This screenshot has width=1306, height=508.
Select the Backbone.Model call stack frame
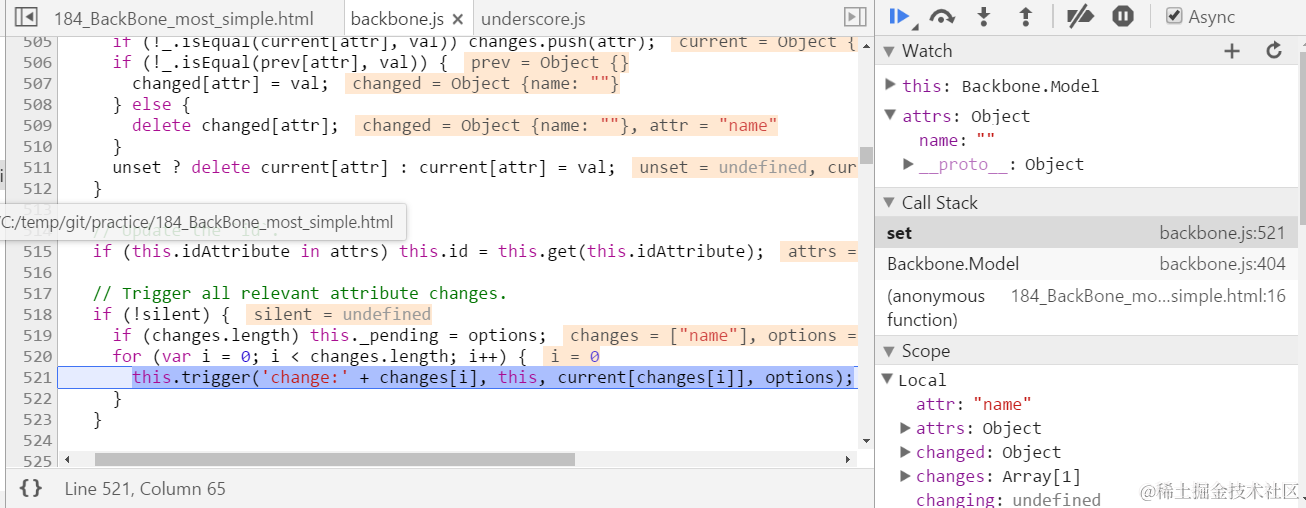(x=1087, y=264)
